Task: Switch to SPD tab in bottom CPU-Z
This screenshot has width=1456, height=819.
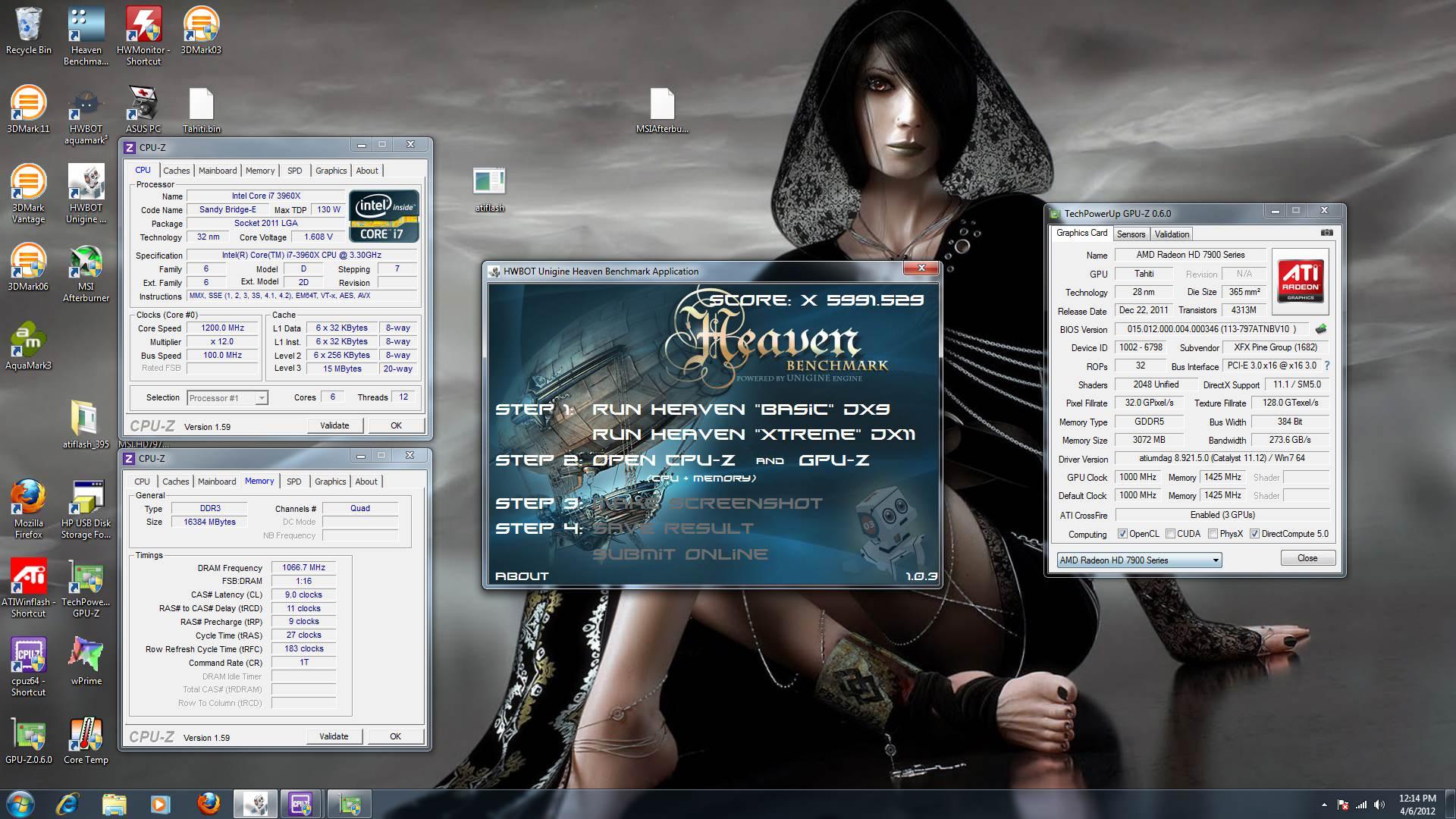Action: coord(294,482)
